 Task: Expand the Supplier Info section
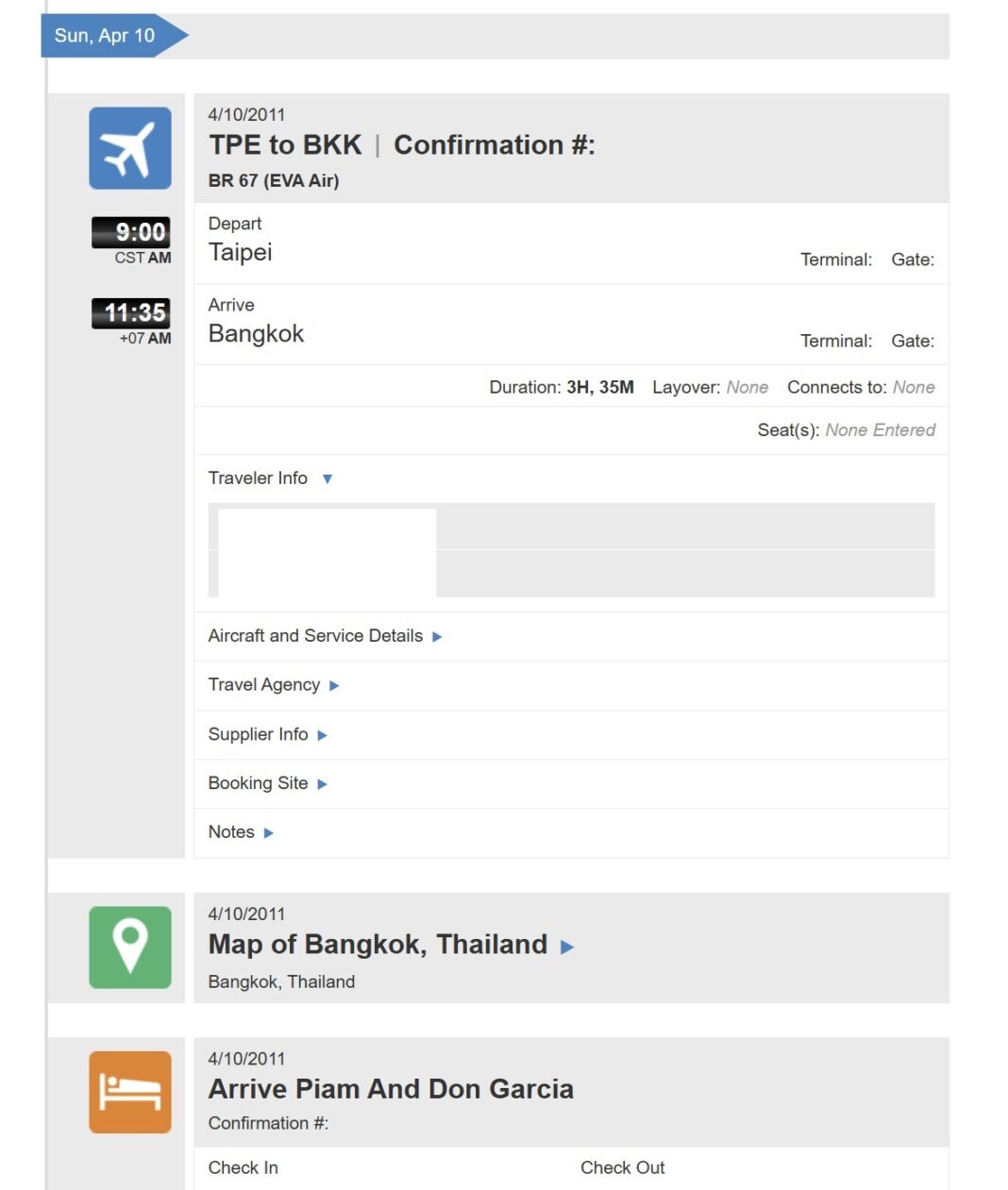pos(322,735)
